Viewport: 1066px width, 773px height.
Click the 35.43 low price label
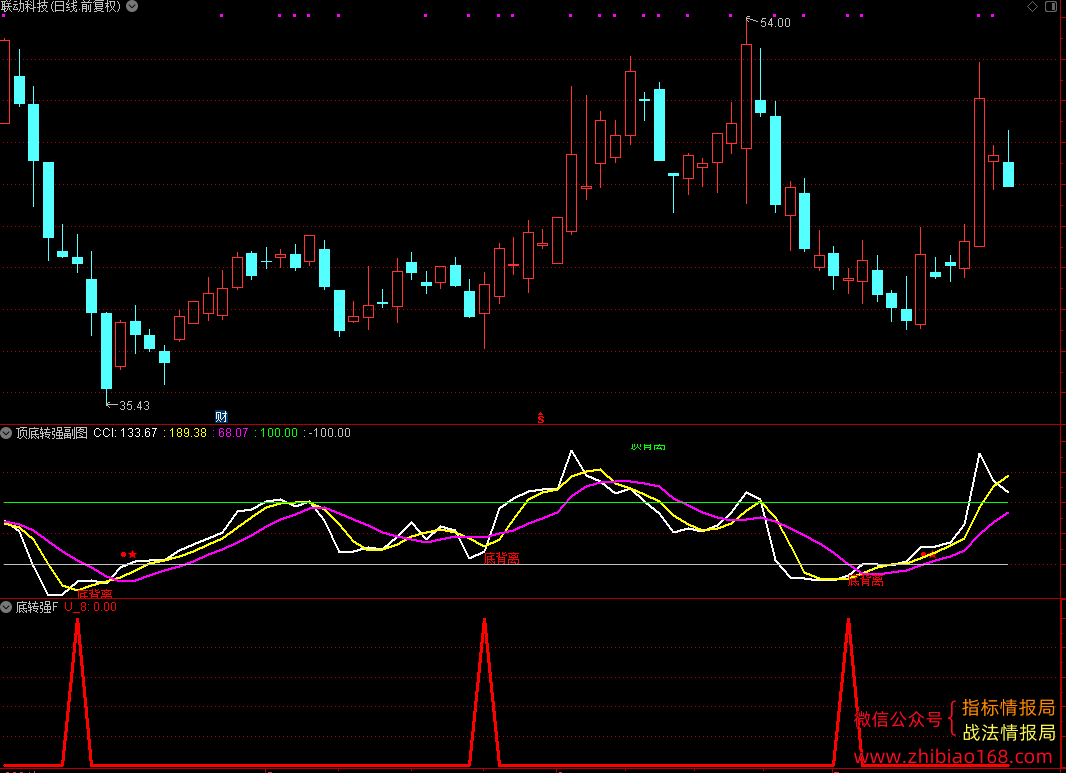[x=134, y=406]
